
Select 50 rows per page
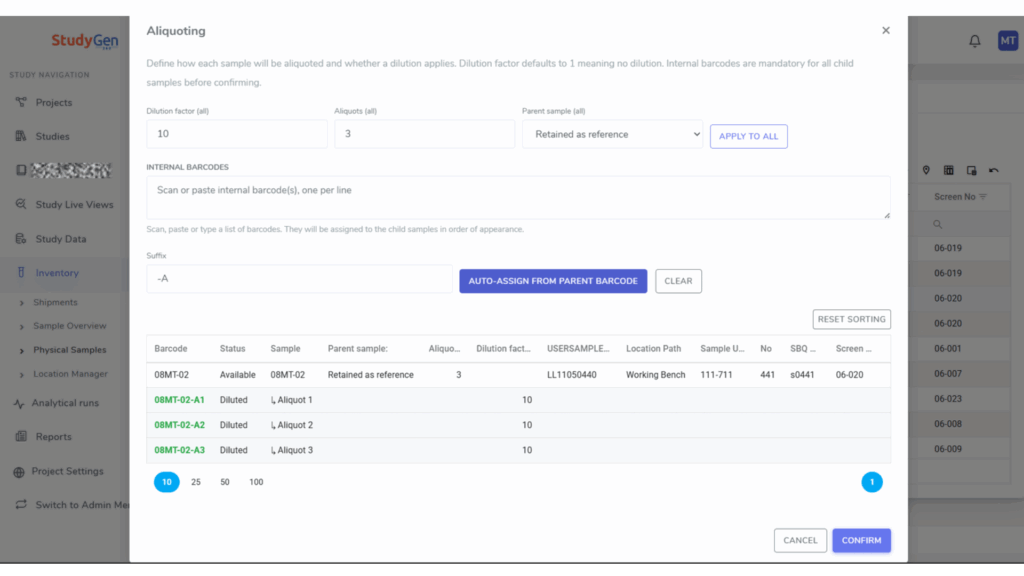click(x=225, y=482)
